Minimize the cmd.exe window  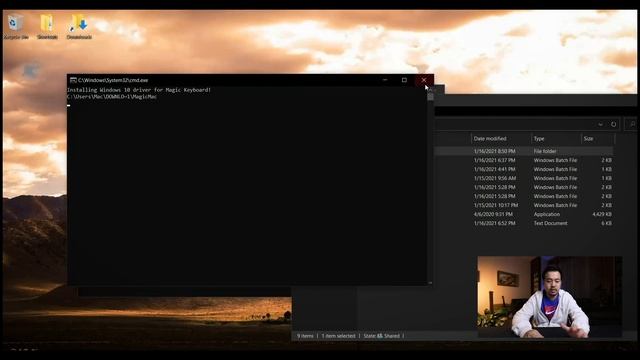385,80
